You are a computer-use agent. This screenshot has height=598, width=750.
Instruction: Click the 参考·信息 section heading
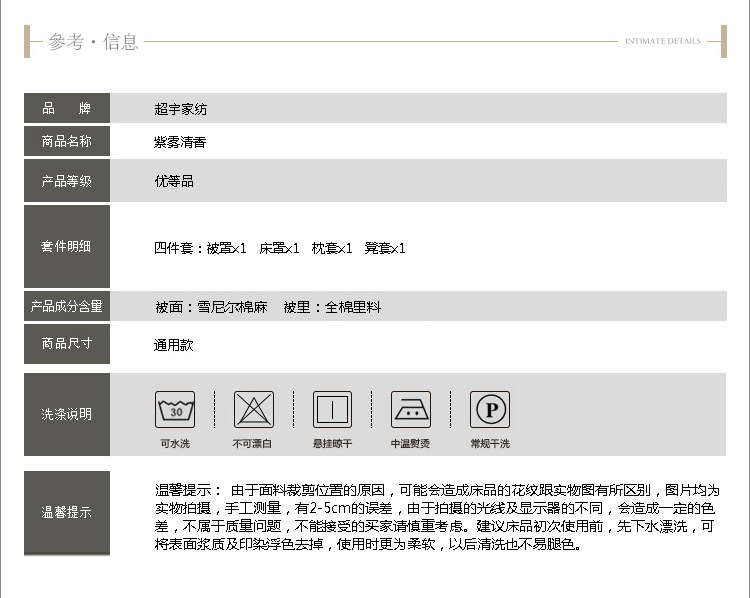(x=93, y=42)
